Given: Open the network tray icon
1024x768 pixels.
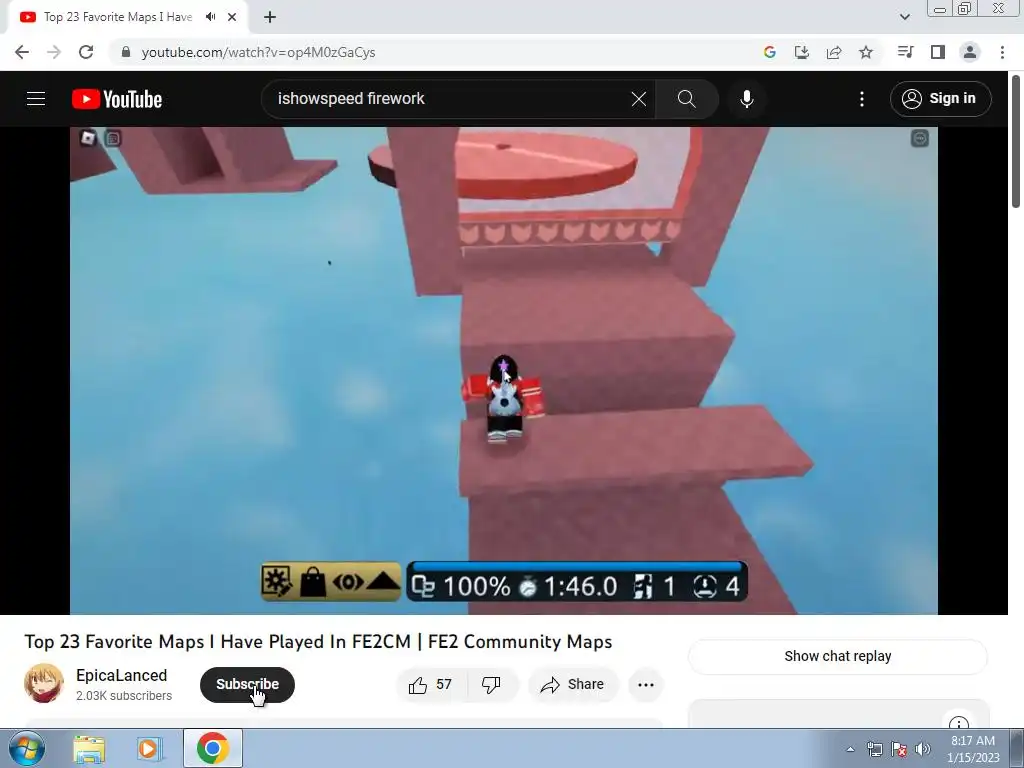Looking at the screenshot, I should 874,749.
